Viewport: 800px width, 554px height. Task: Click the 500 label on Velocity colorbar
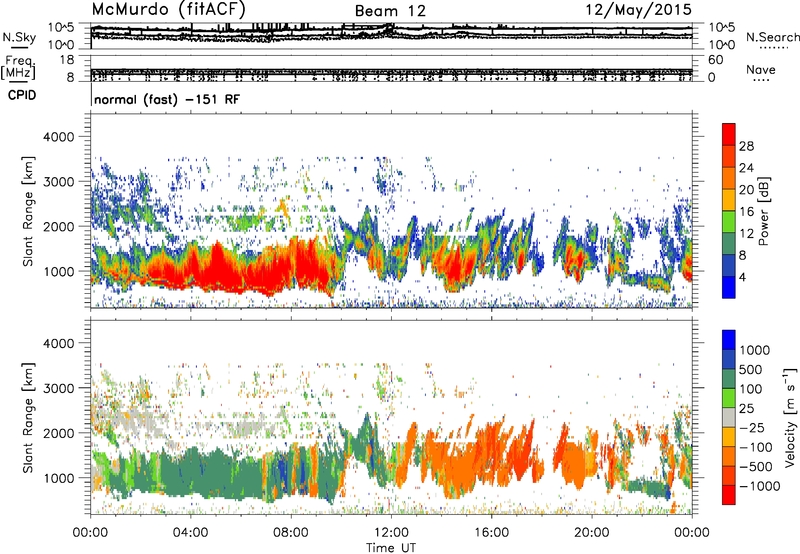tap(750, 369)
